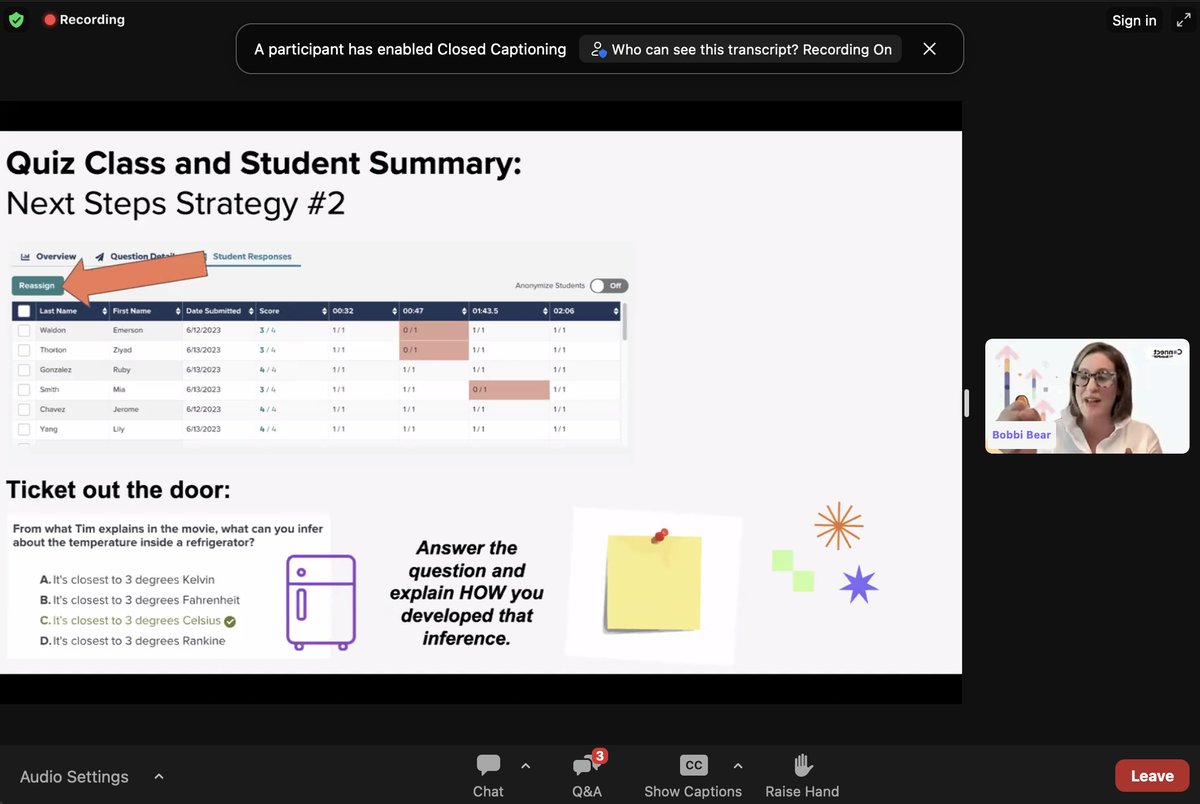The width and height of the screenshot is (1200, 804).
Task: Expand the Audio Settings chevron menu
Action: [x=158, y=776]
